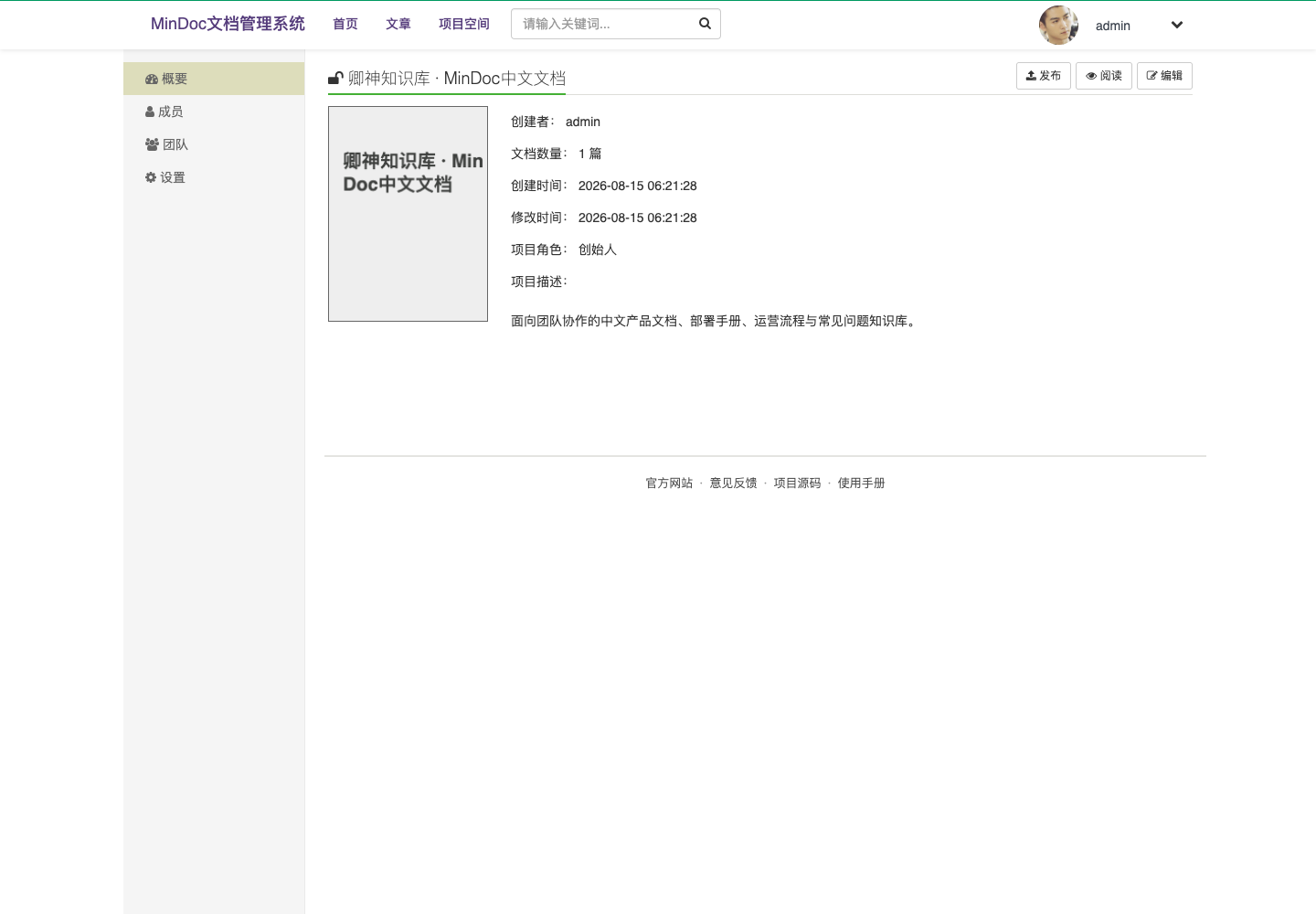Screen dimensions: 1316x914
Task: Click the unlock icon before the project title
Action: coord(335,79)
